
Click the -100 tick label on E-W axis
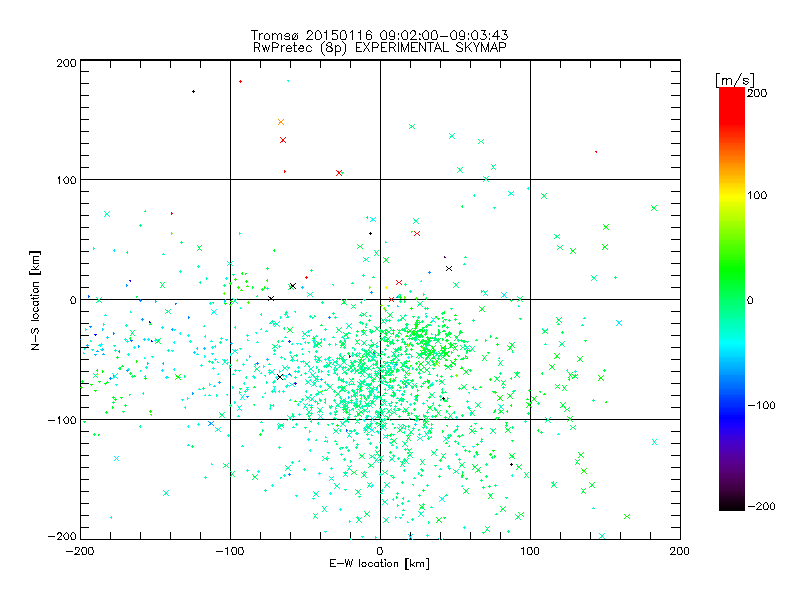[230, 551]
